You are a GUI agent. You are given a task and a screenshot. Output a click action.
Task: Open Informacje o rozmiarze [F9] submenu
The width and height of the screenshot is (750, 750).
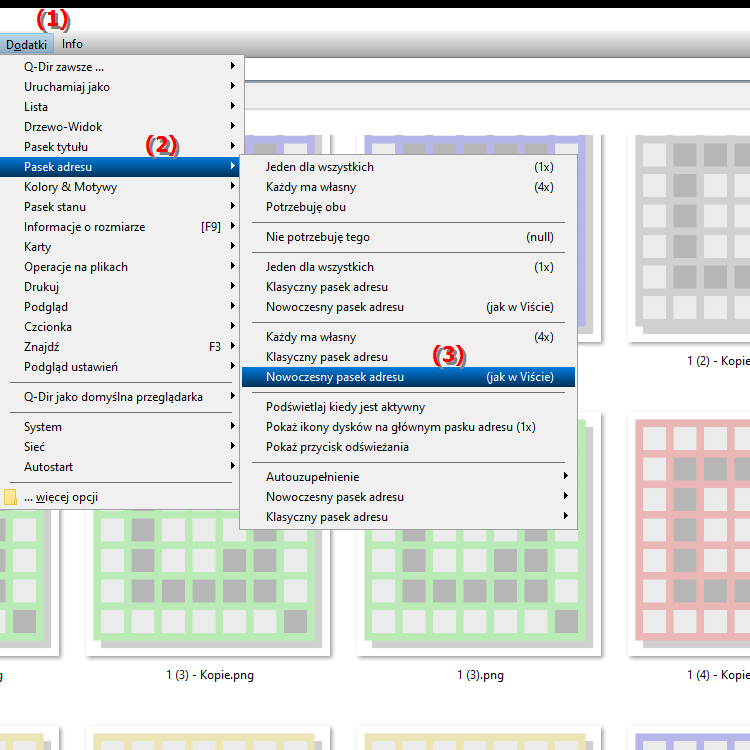tap(122, 227)
